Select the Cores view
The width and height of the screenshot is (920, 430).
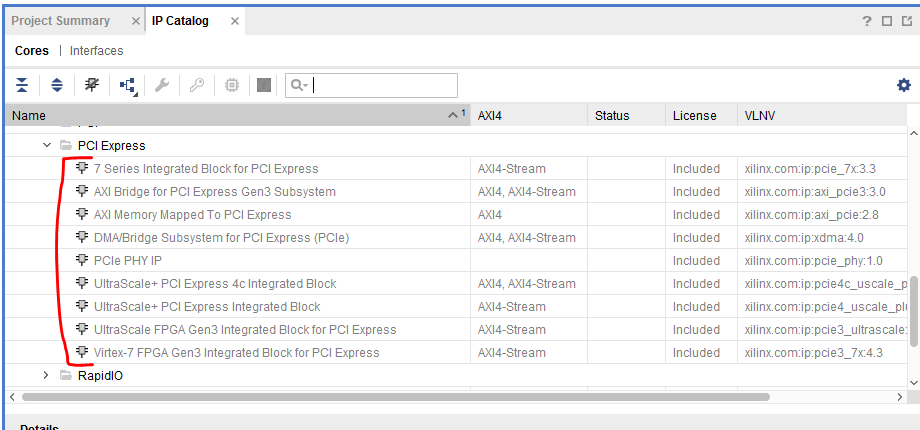pos(32,51)
